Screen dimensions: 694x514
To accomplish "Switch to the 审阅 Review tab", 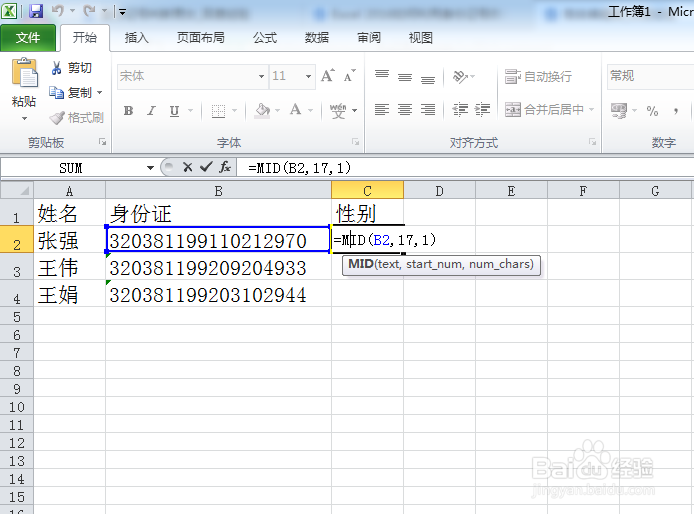I will click(x=369, y=38).
